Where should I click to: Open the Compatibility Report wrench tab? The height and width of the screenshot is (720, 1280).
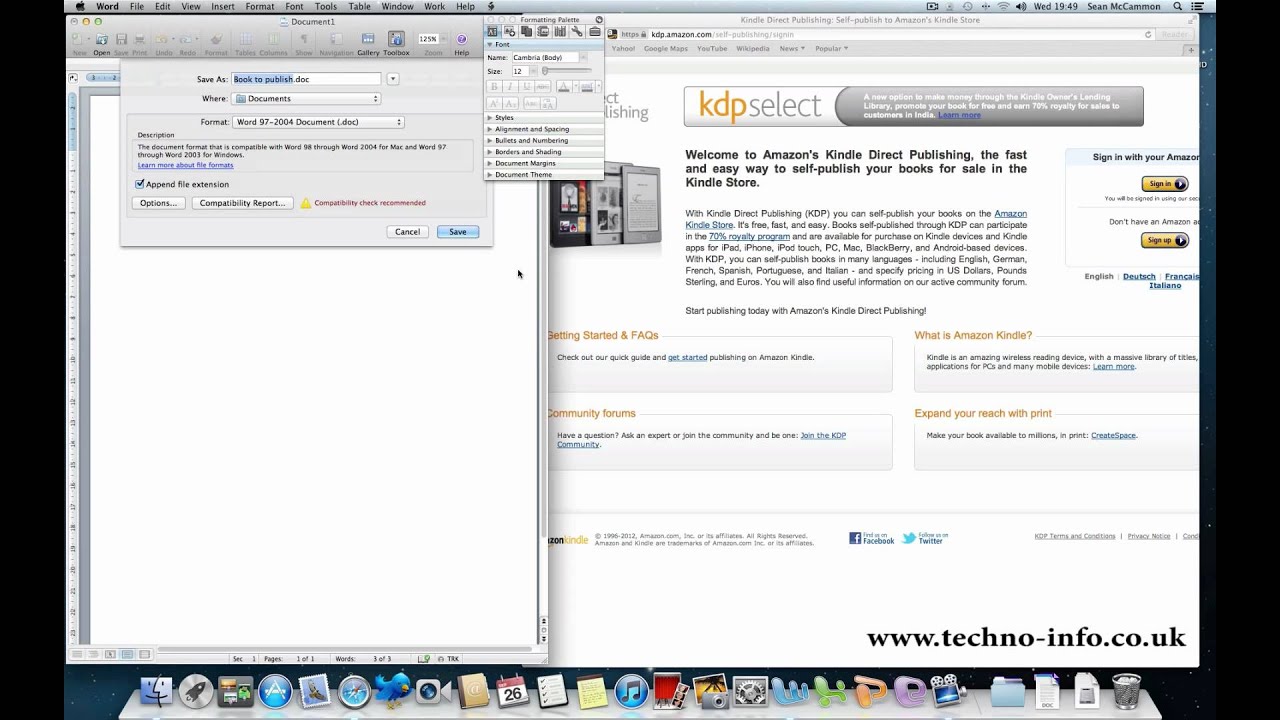[577, 32]
